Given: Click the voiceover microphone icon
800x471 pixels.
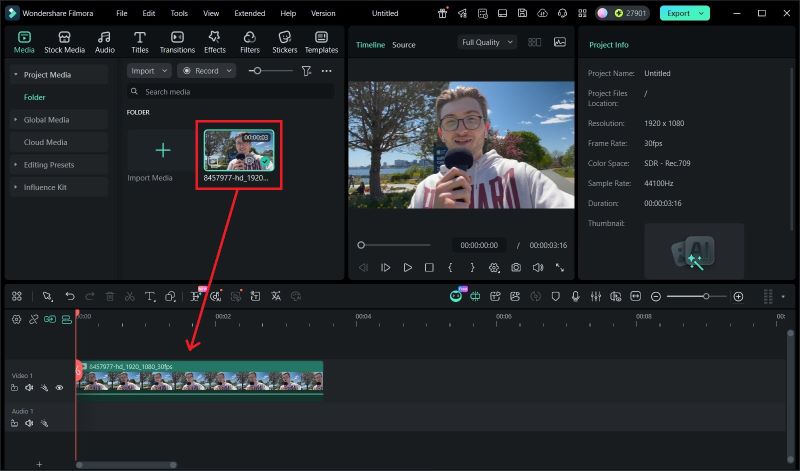Looking at the screenshot, I should tap(576, 296).
